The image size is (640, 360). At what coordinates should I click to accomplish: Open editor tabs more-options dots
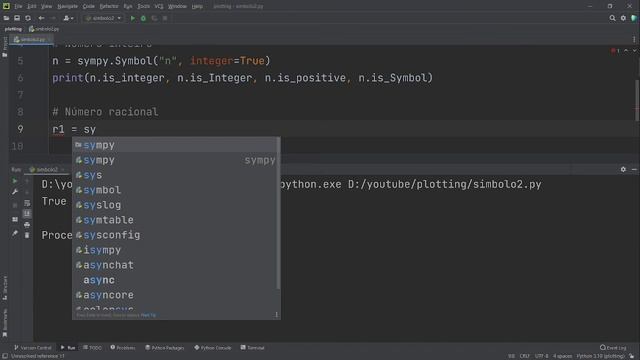coord(634,40)
